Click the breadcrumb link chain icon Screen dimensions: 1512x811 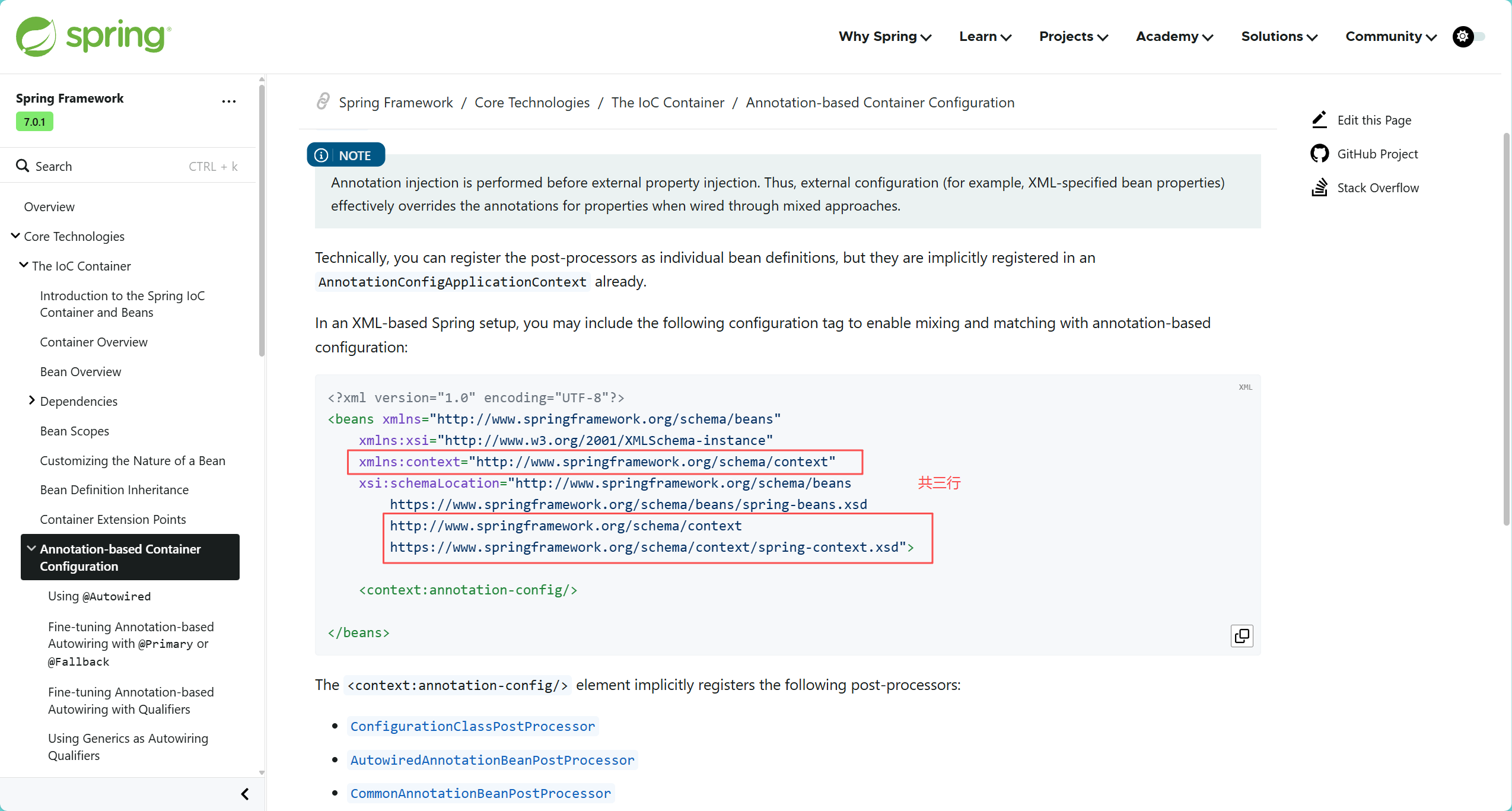[x=323, y=102]
